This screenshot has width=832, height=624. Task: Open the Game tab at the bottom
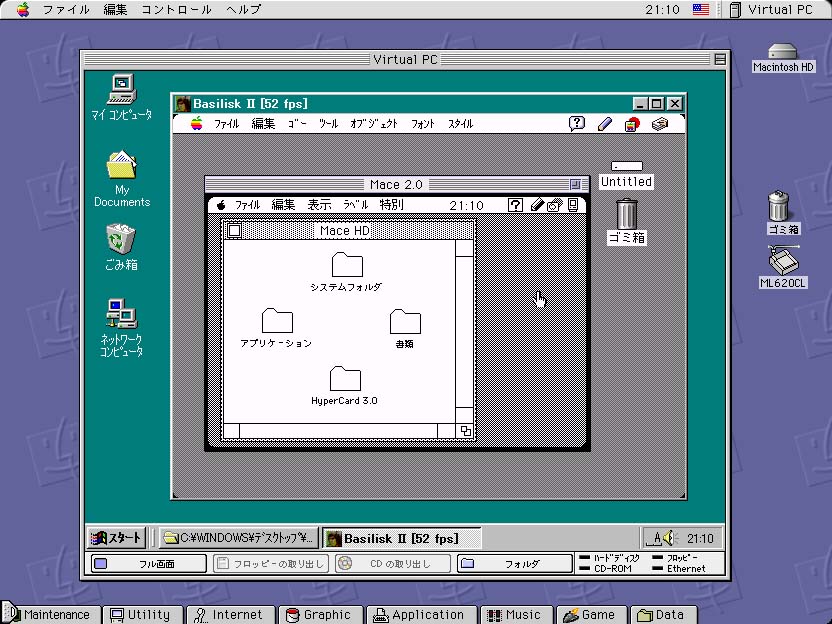tap(591, 615)
